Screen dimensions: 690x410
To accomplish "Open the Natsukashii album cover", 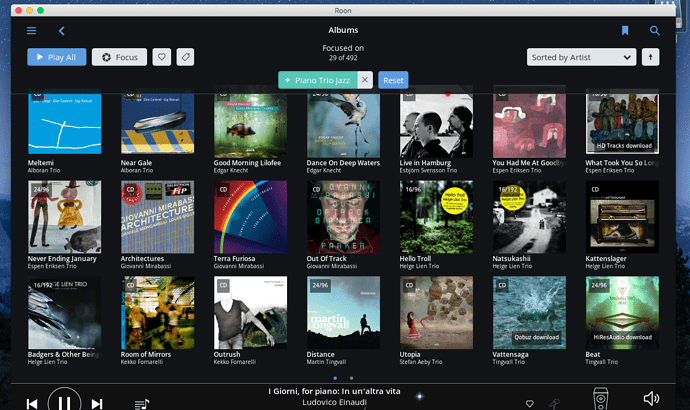I will point(529,217).
